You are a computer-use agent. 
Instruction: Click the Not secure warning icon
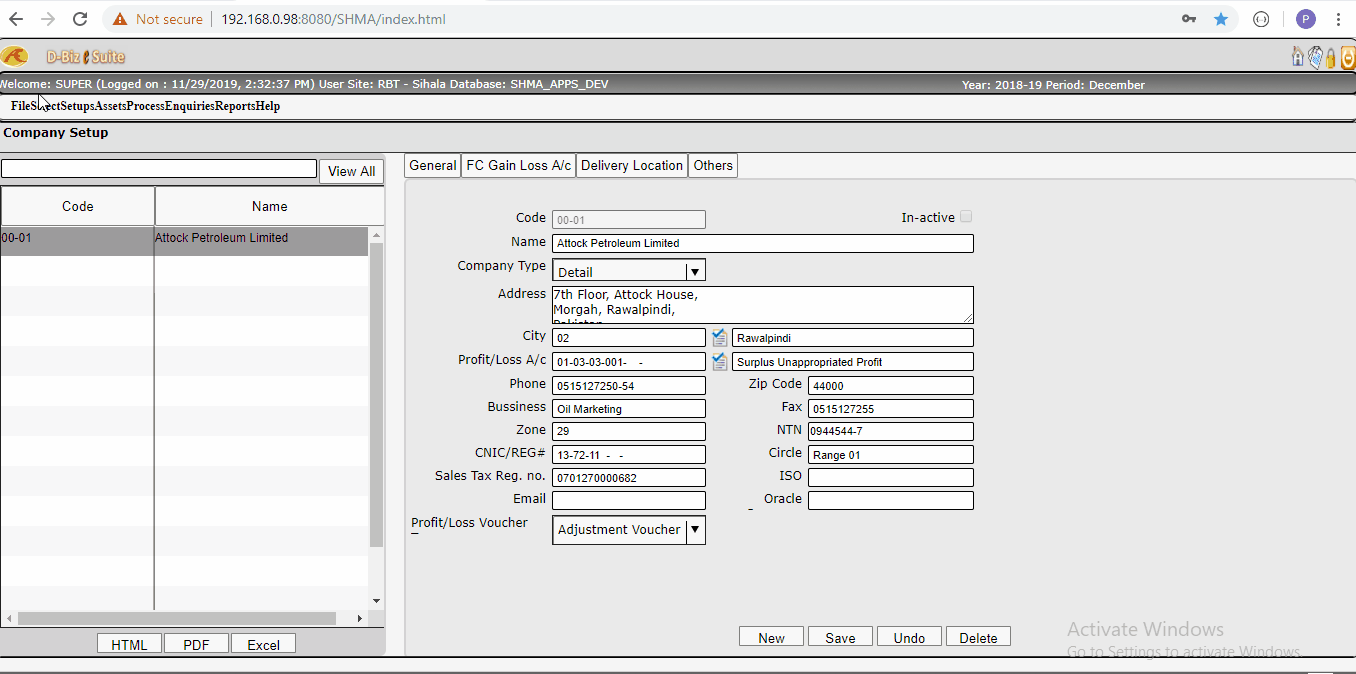tap(121, 19)
